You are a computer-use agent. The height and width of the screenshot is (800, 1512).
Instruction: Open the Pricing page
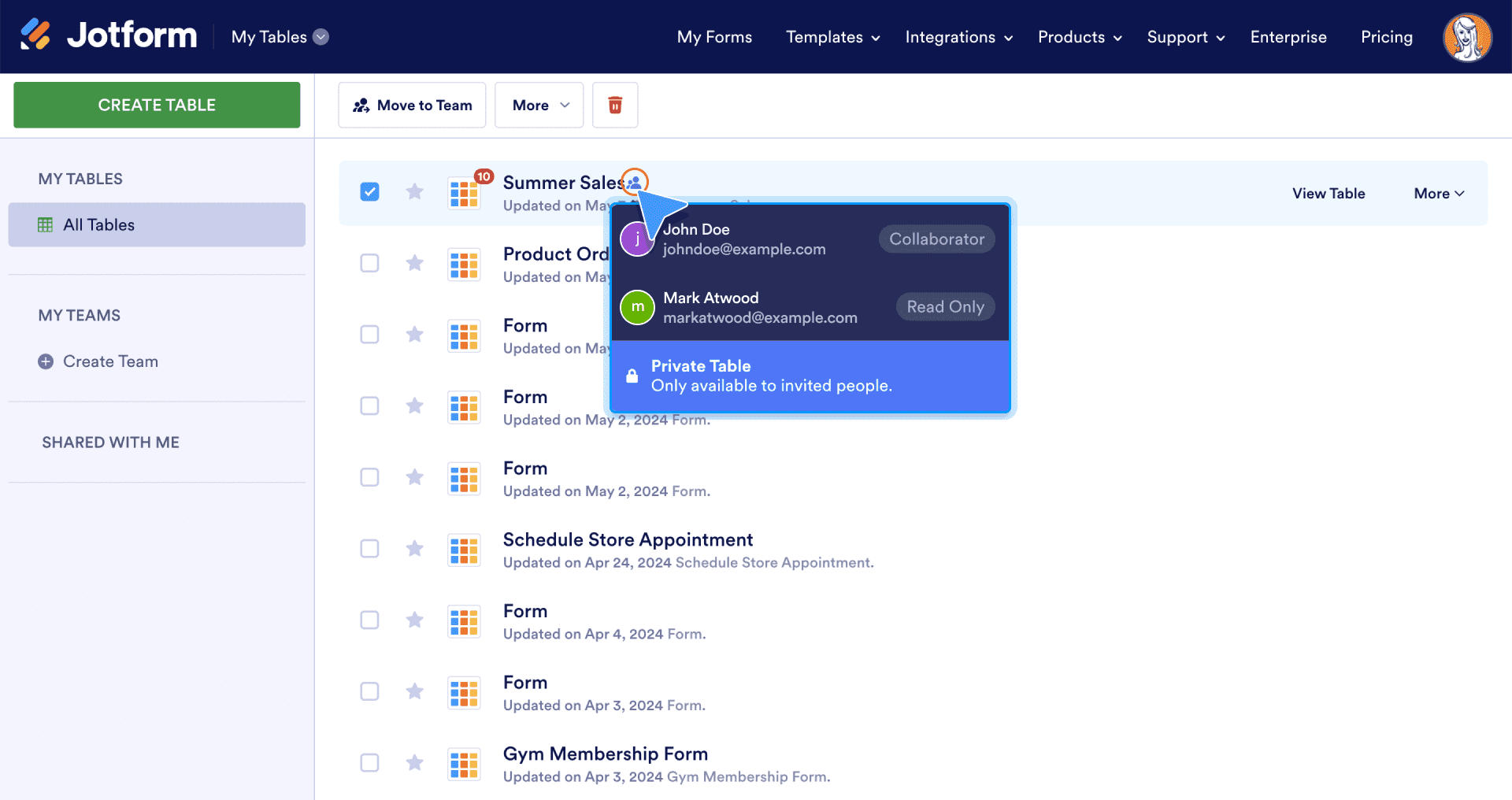[1386, 37]
